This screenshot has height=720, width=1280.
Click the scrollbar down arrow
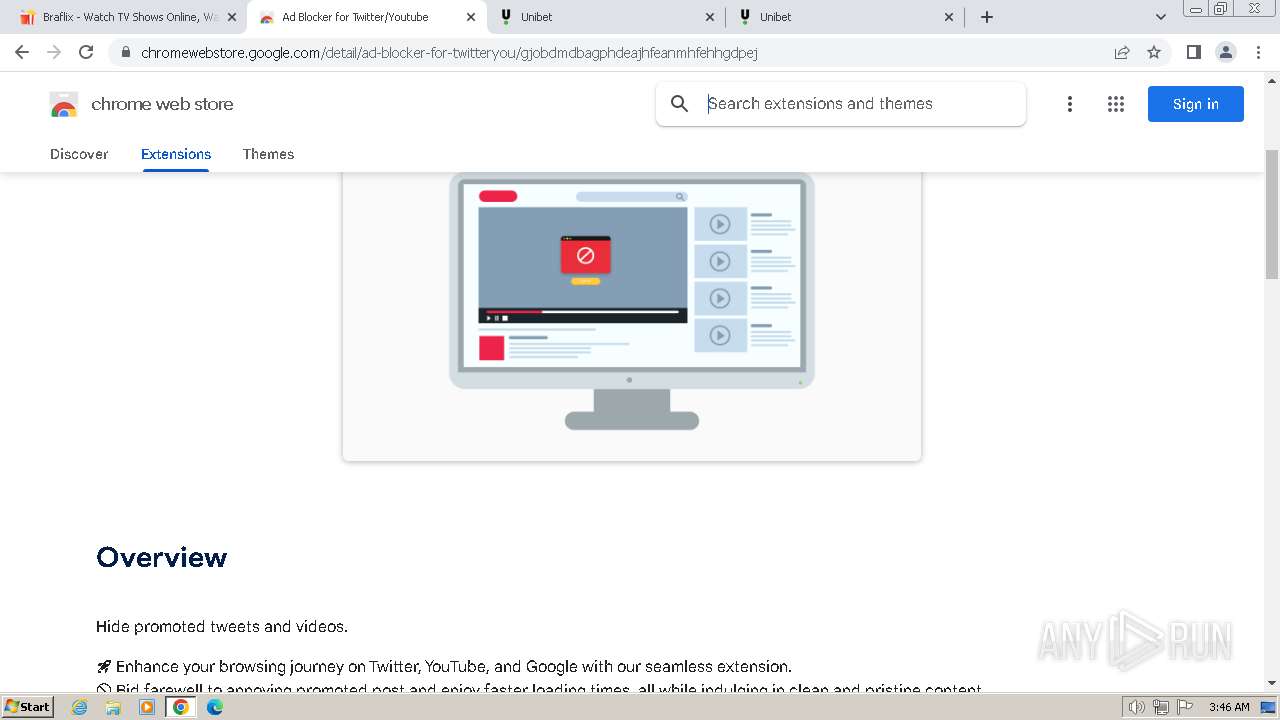pyautogui.click(x=1272, y=684)
